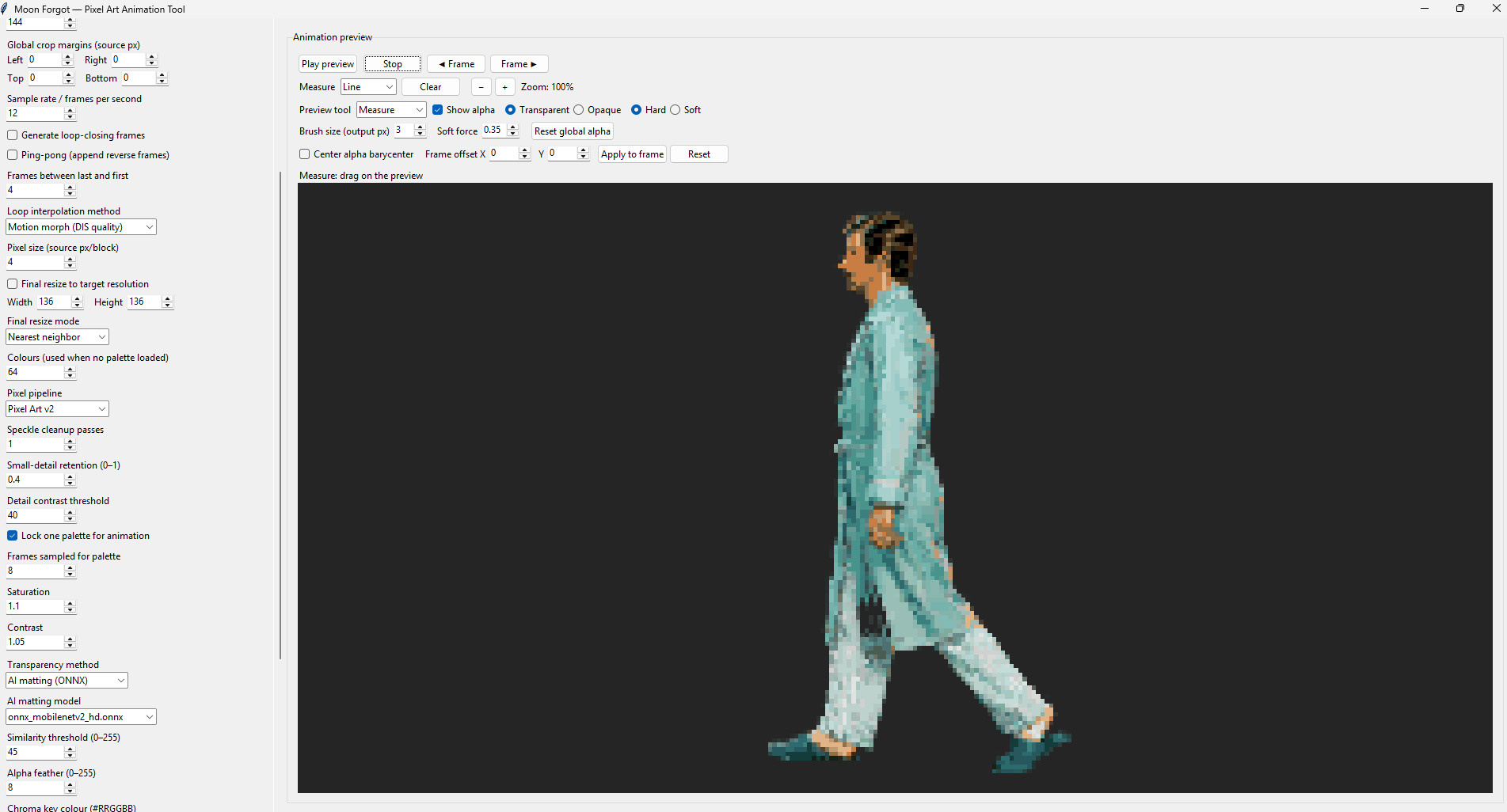
Task: Click the Width value field
Action: pos(54,302)
